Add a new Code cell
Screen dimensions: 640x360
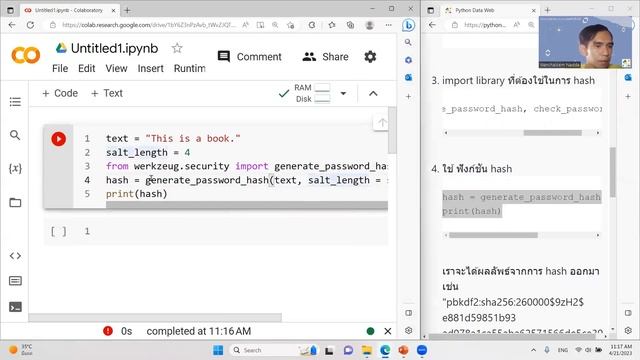(x=60, y=93)
